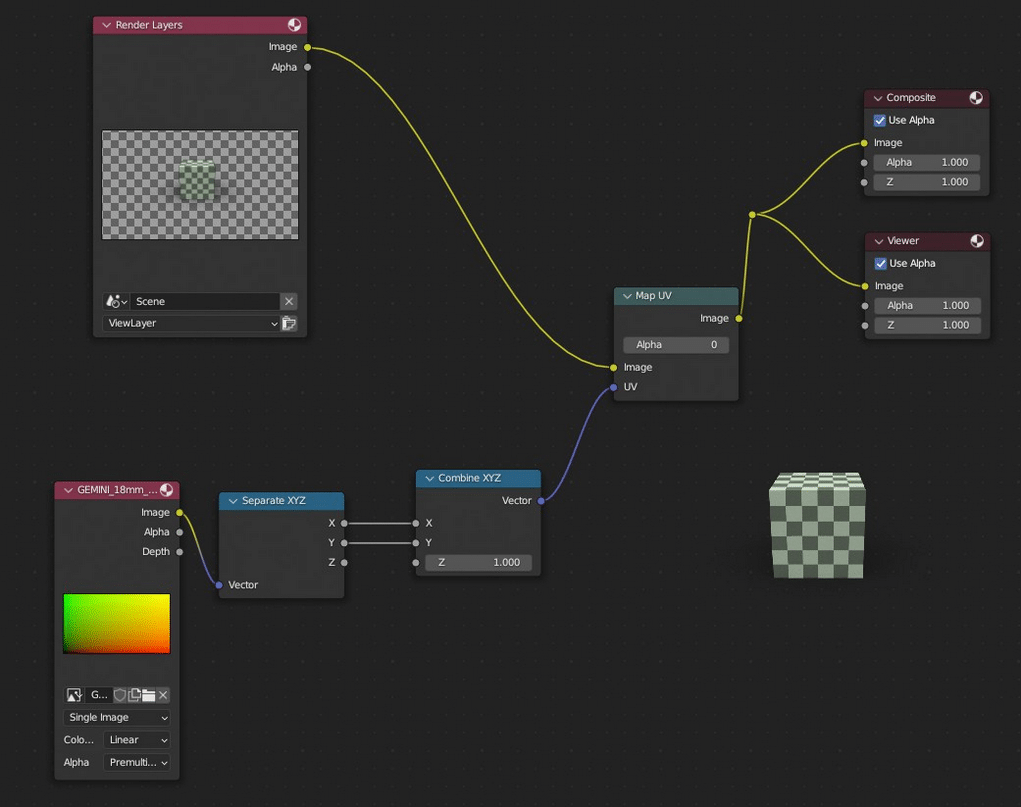This screenshot has height=807, width=1021.
Task: Click the Render Layers preview thumbnail
Action: tap(200, 185)
